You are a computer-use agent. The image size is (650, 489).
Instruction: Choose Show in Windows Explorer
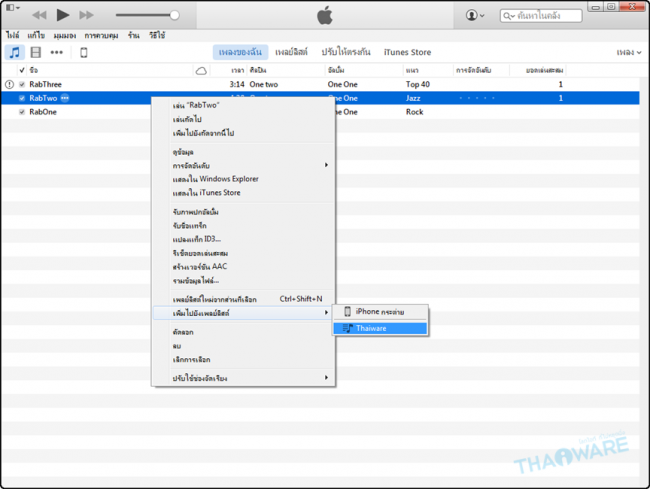point(244,179)
